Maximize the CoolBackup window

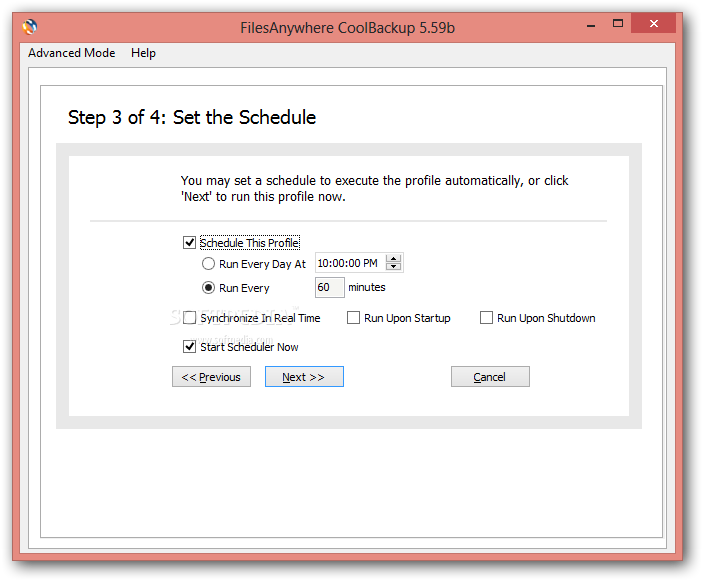coord(618,24)
